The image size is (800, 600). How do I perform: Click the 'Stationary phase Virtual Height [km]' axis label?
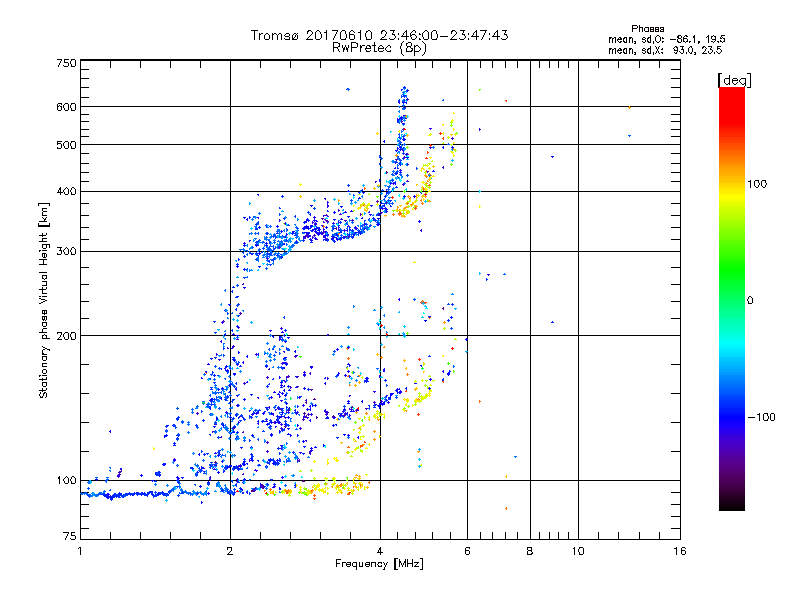[44, 301]
